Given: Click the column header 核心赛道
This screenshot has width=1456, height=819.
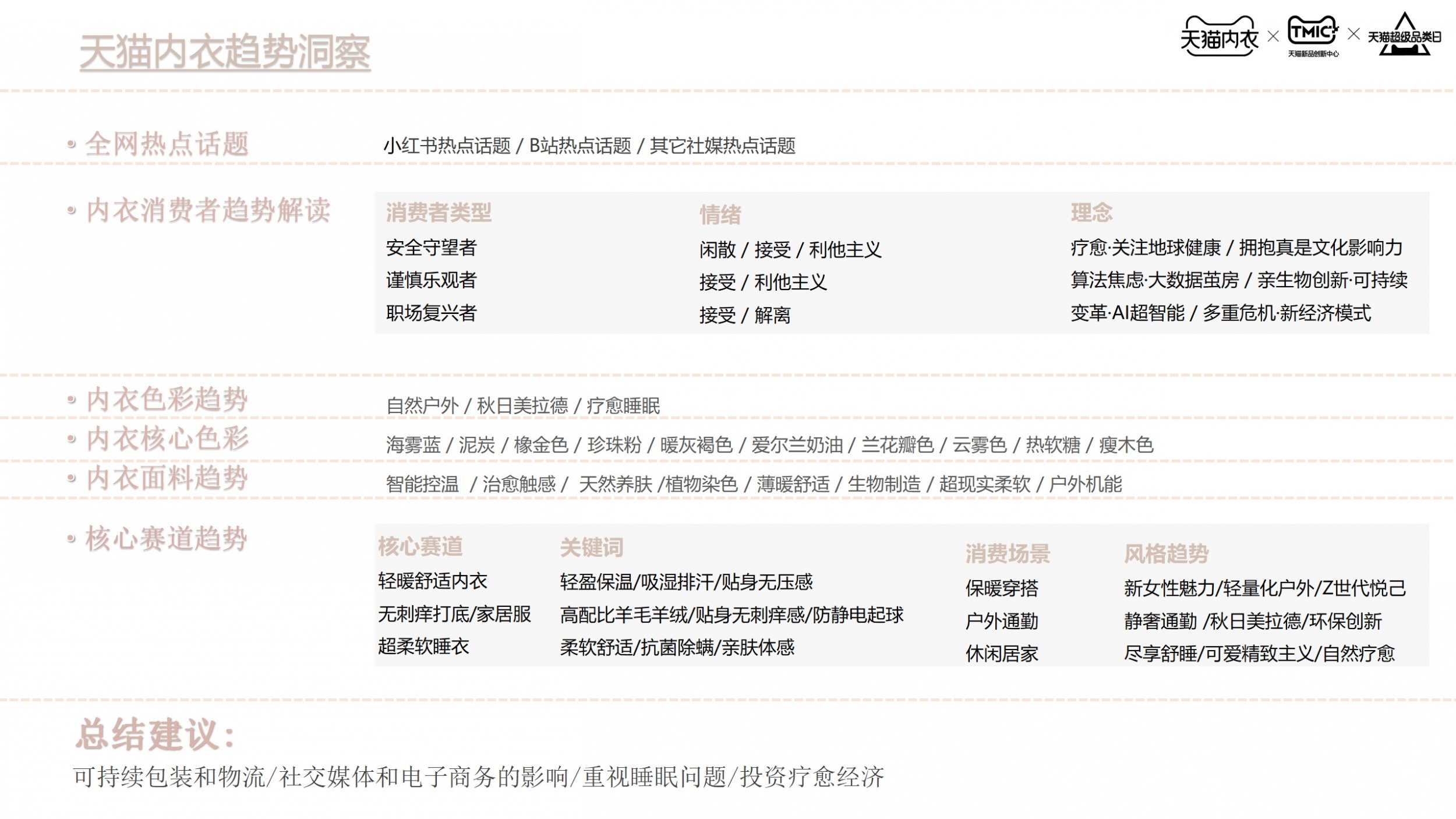Looking at the screenshot, I should click(x=420, y=546).
